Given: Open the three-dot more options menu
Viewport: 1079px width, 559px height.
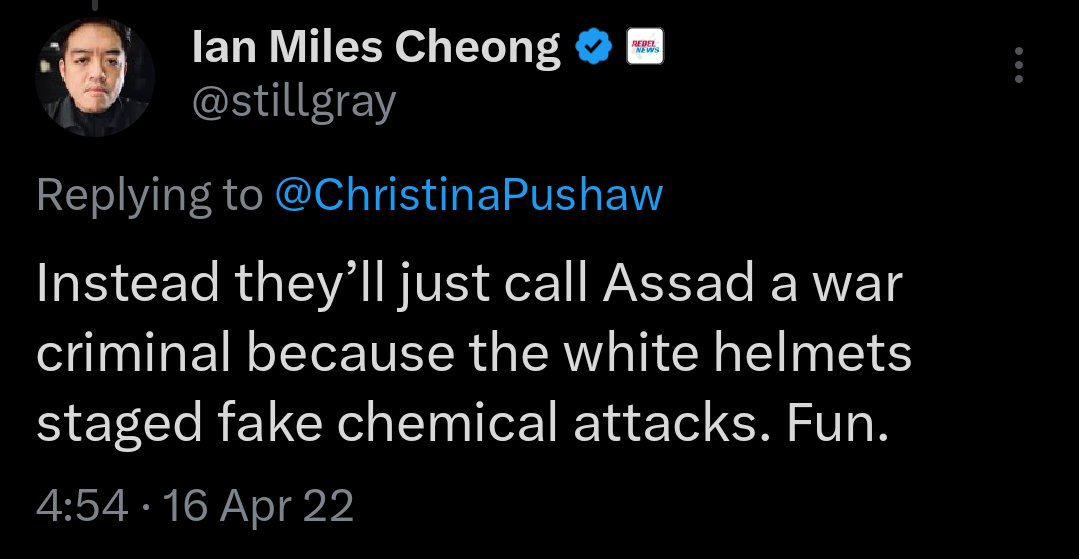Looking at the screenshot, I should click(x=1019, y=66).
